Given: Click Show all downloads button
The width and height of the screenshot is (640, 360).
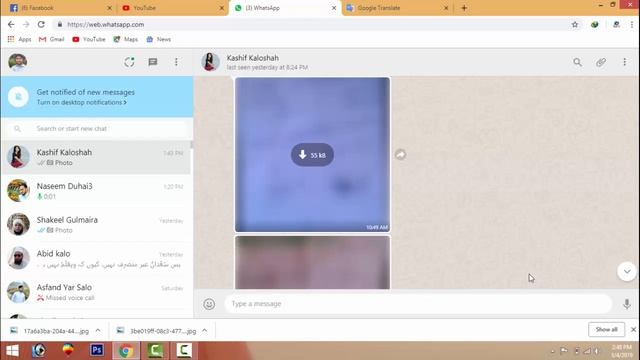Looking at the screenshot, I should [x=606, y=329].
